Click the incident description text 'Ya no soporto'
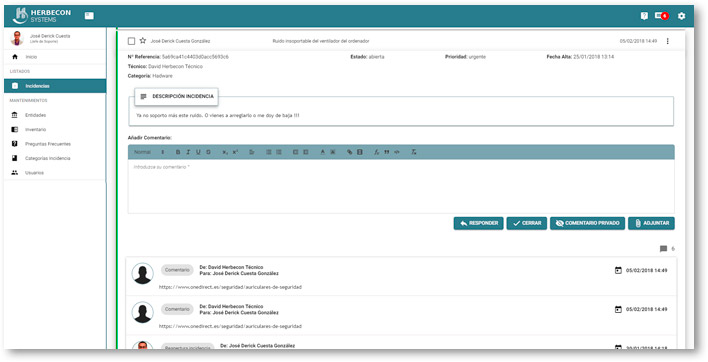 (218, 116)
